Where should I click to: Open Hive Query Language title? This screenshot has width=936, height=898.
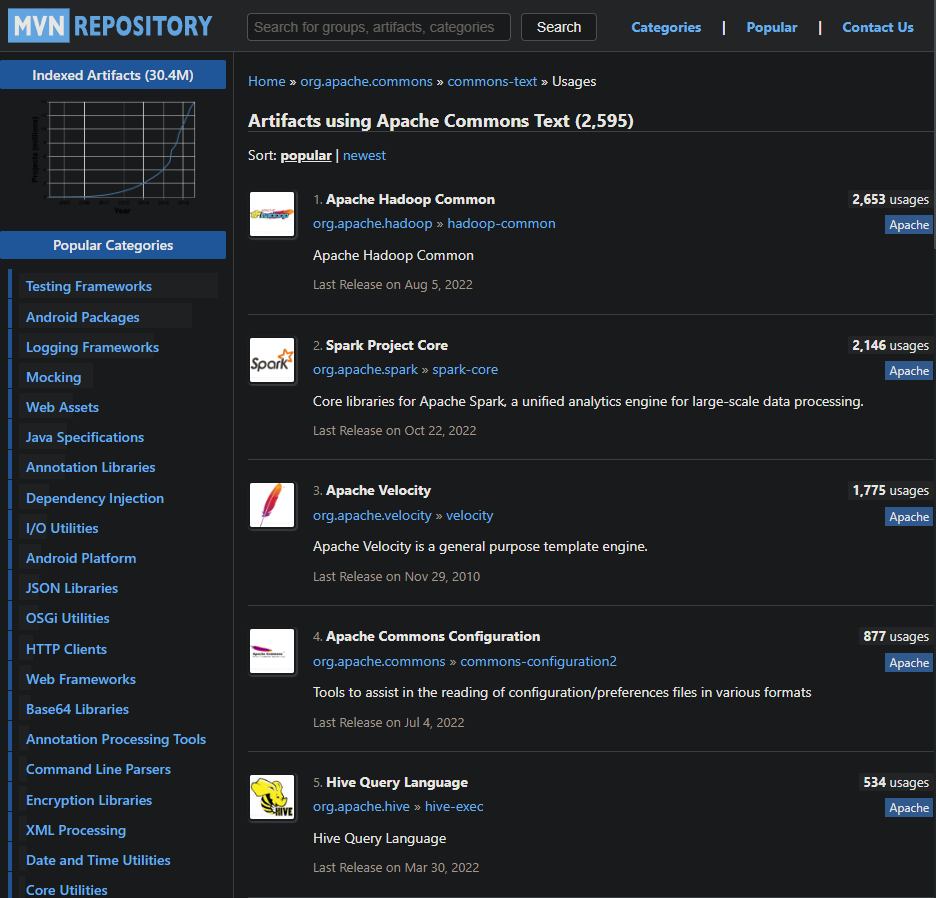397,782
